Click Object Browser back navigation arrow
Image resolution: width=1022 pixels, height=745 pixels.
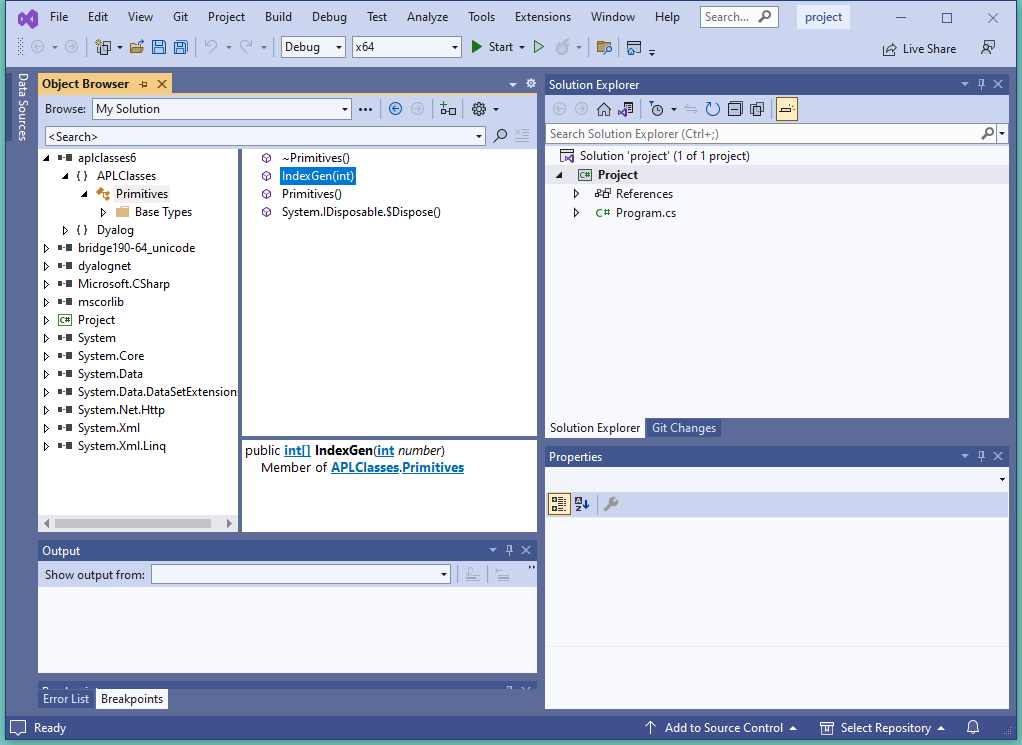395,109
